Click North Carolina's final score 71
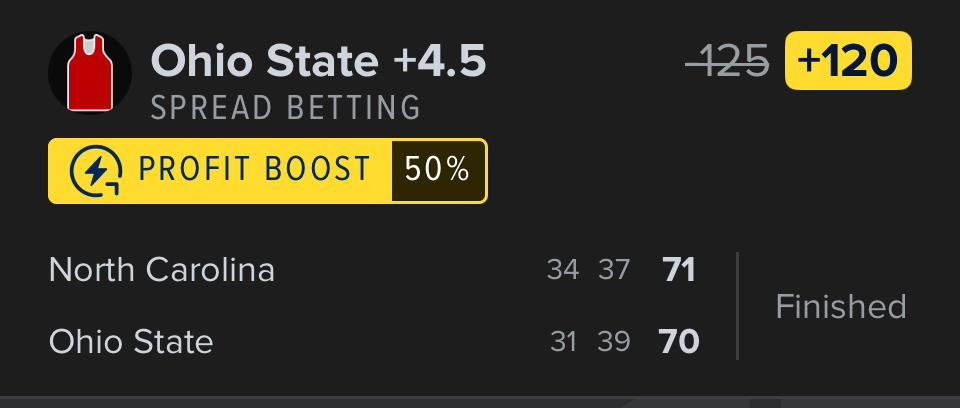 tap(679, 270)
